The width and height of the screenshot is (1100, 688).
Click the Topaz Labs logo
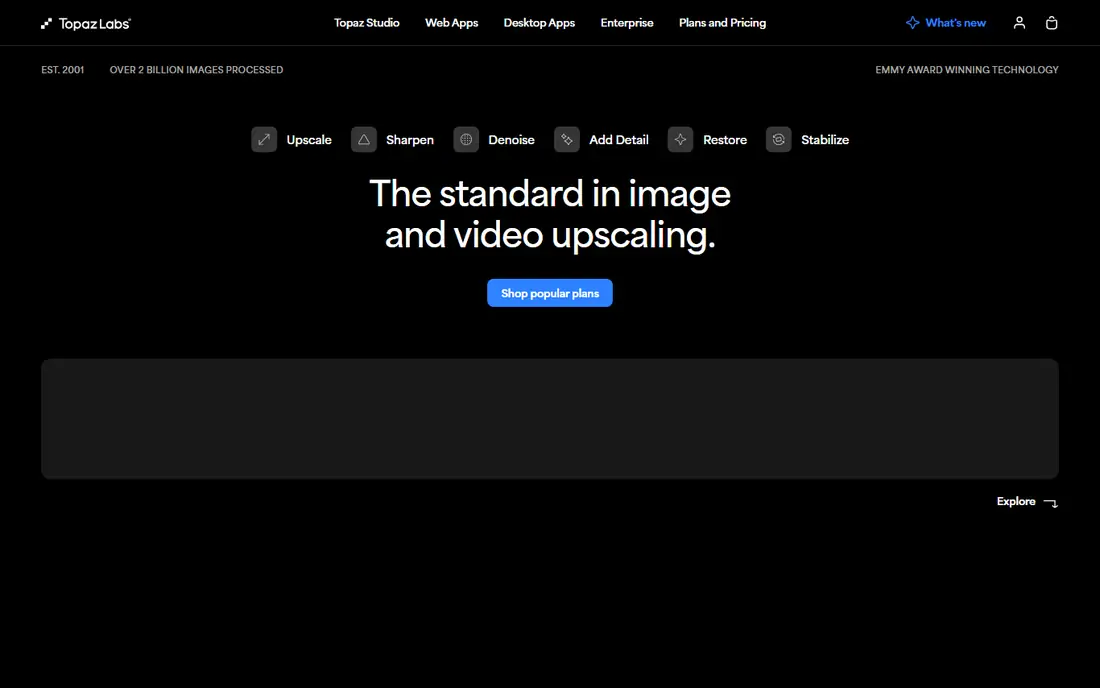coord(86,23)
